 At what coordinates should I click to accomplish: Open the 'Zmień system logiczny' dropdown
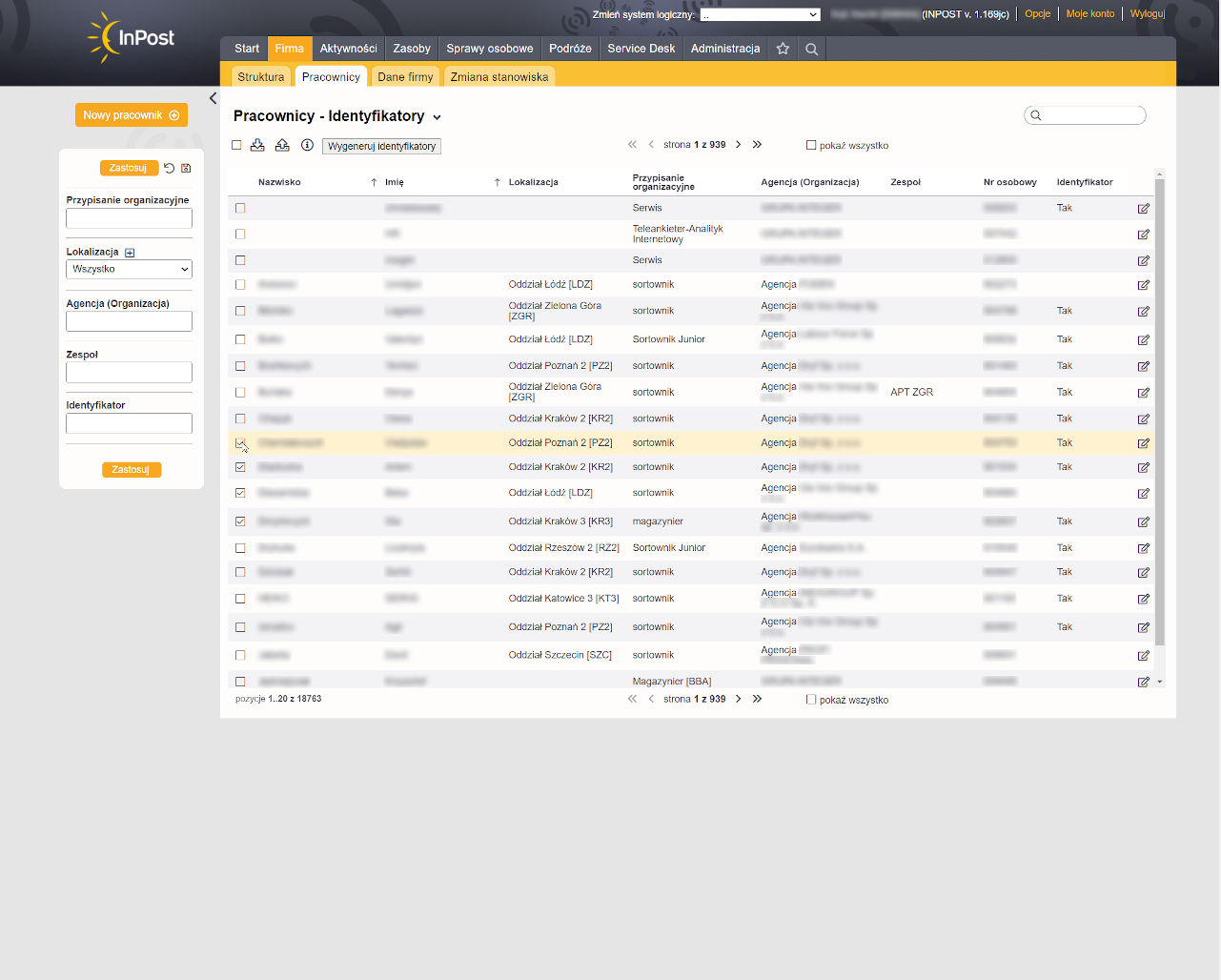tap(760, 14)
